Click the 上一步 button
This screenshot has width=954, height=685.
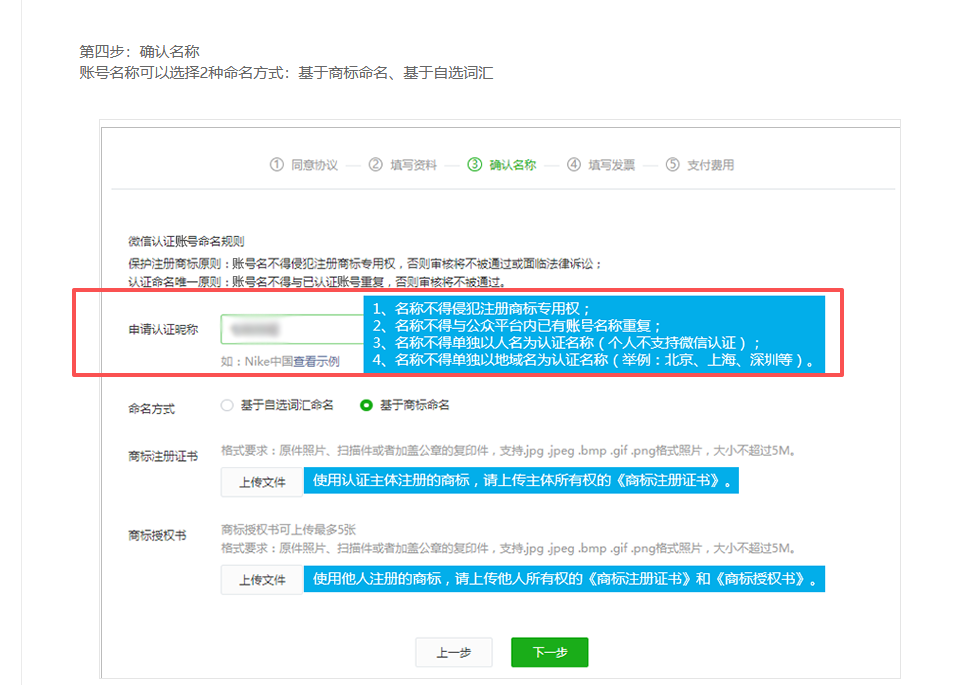(454, 653)
